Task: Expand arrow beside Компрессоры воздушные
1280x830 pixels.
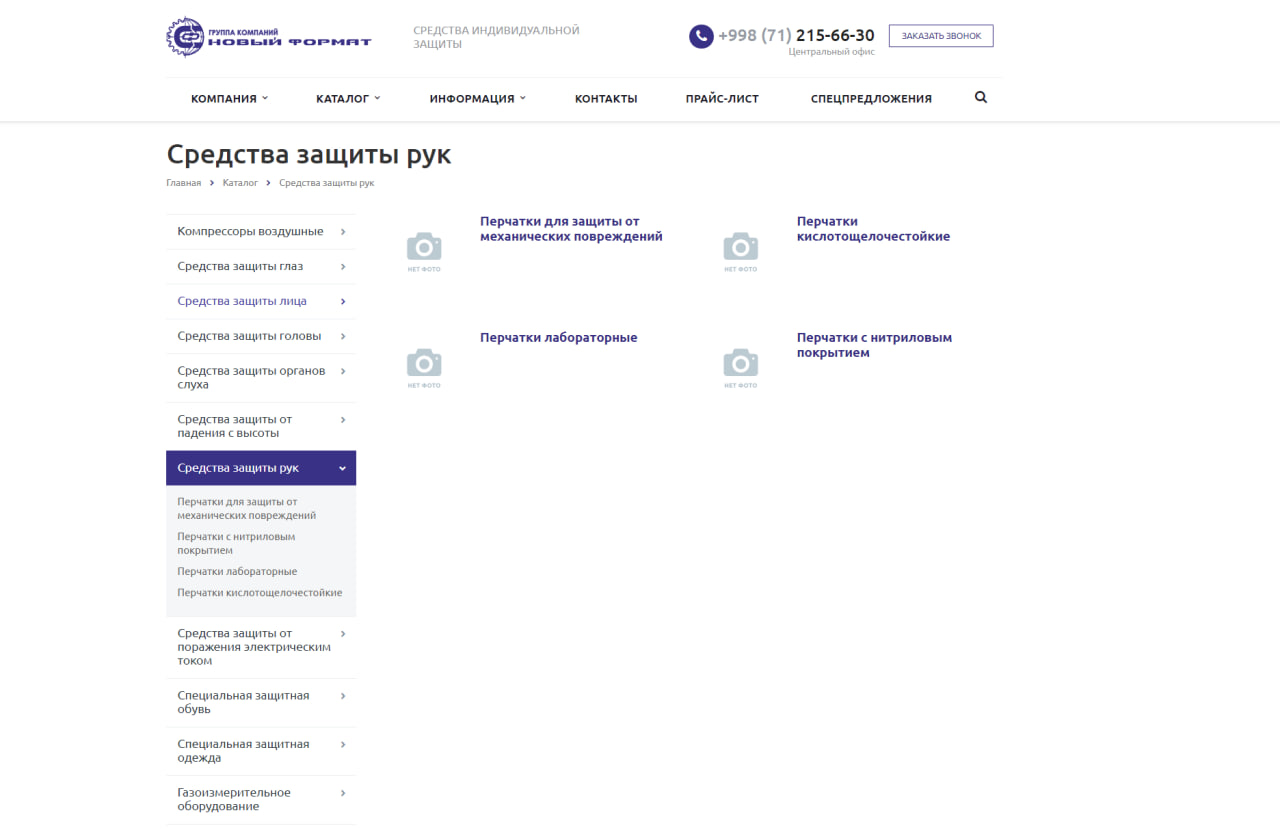Action: (x=343, y=231)
